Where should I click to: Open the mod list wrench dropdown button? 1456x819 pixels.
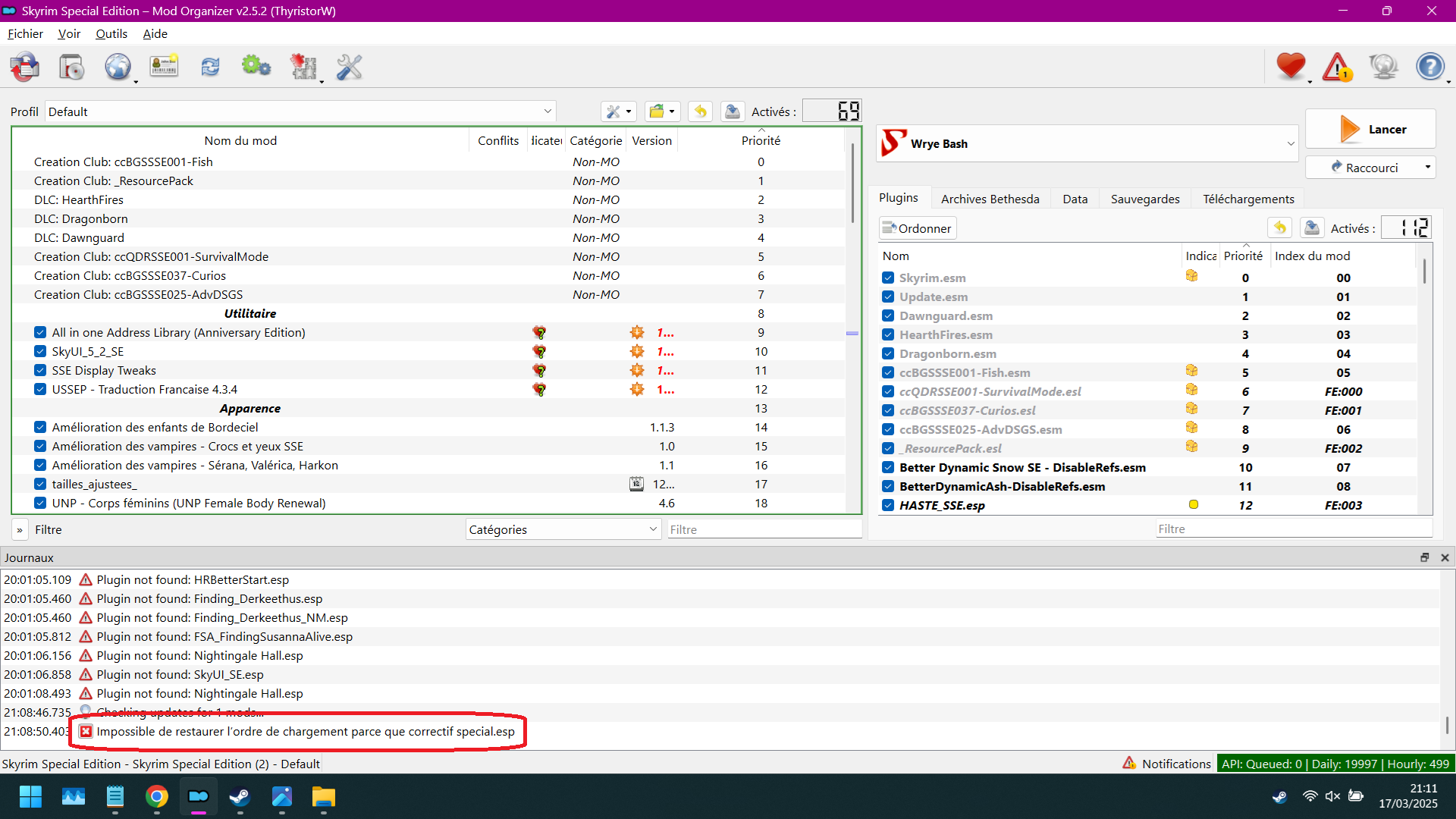tap(618, 111)
